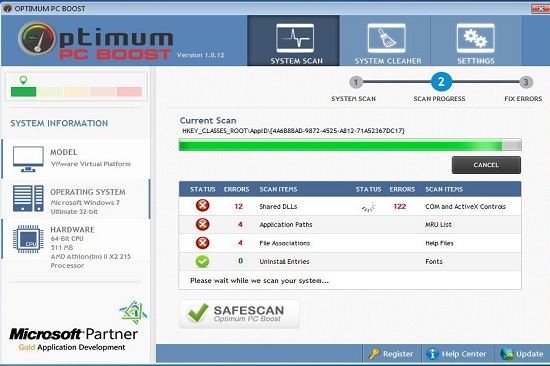Click the green location pin marker
This screenshot has height=366, width=550.
coord(23,80)
